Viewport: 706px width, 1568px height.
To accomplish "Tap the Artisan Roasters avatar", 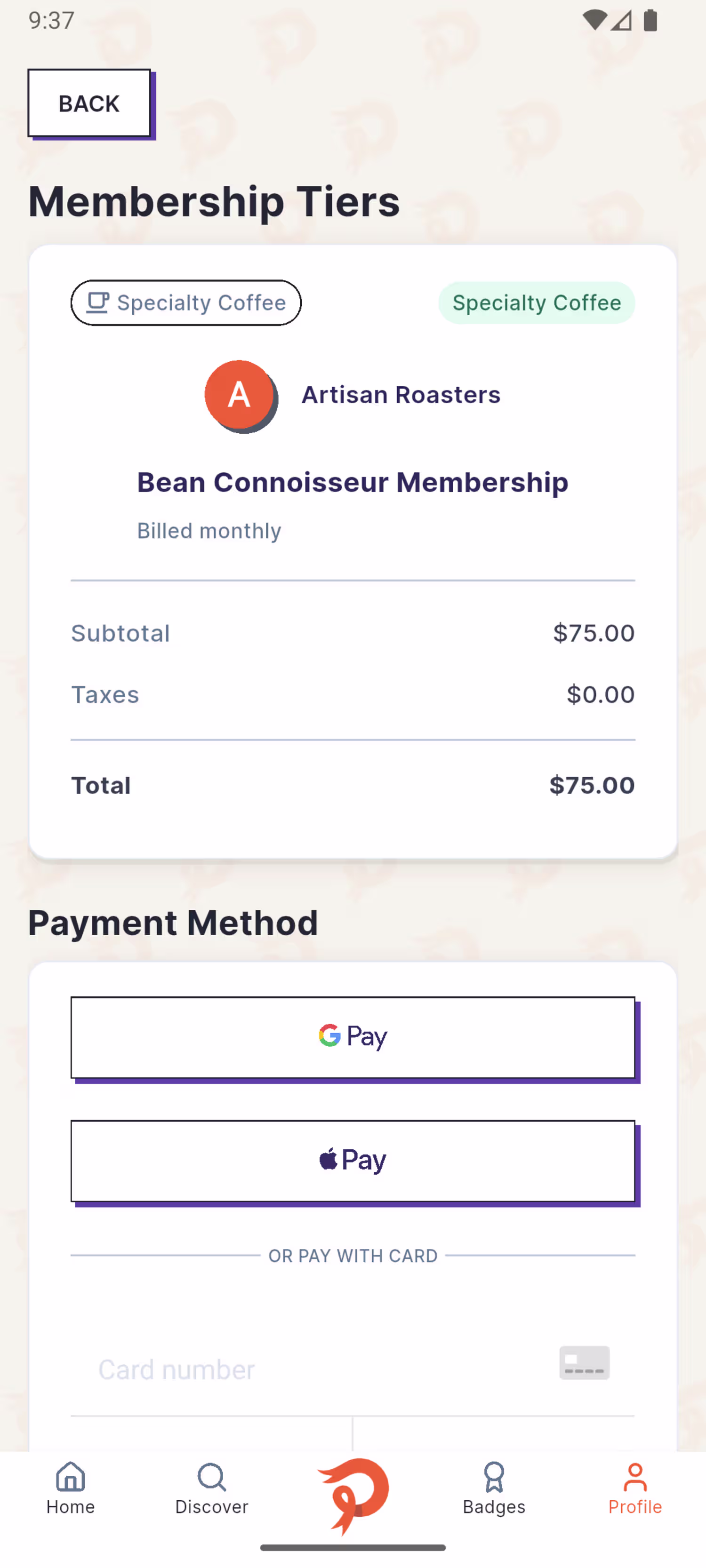I will coord(239,394).
